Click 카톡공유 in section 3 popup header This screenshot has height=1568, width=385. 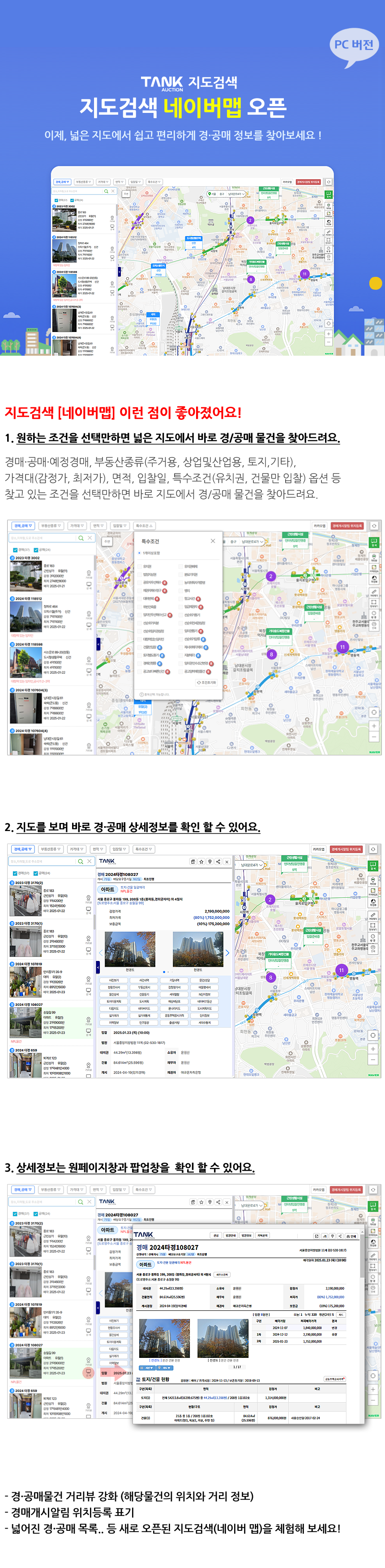pyautogui.click(x=263, y=1236)
